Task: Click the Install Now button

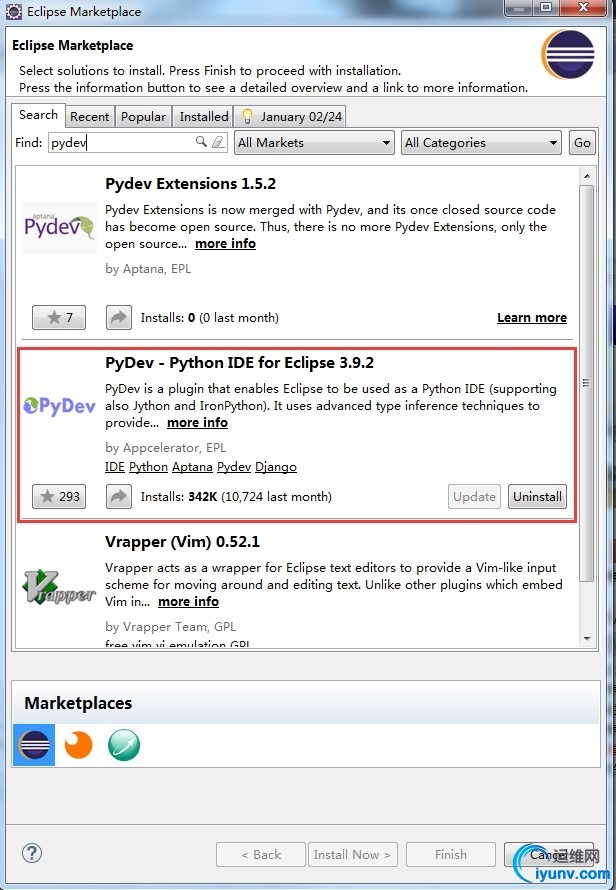Action: click(353, 854)
